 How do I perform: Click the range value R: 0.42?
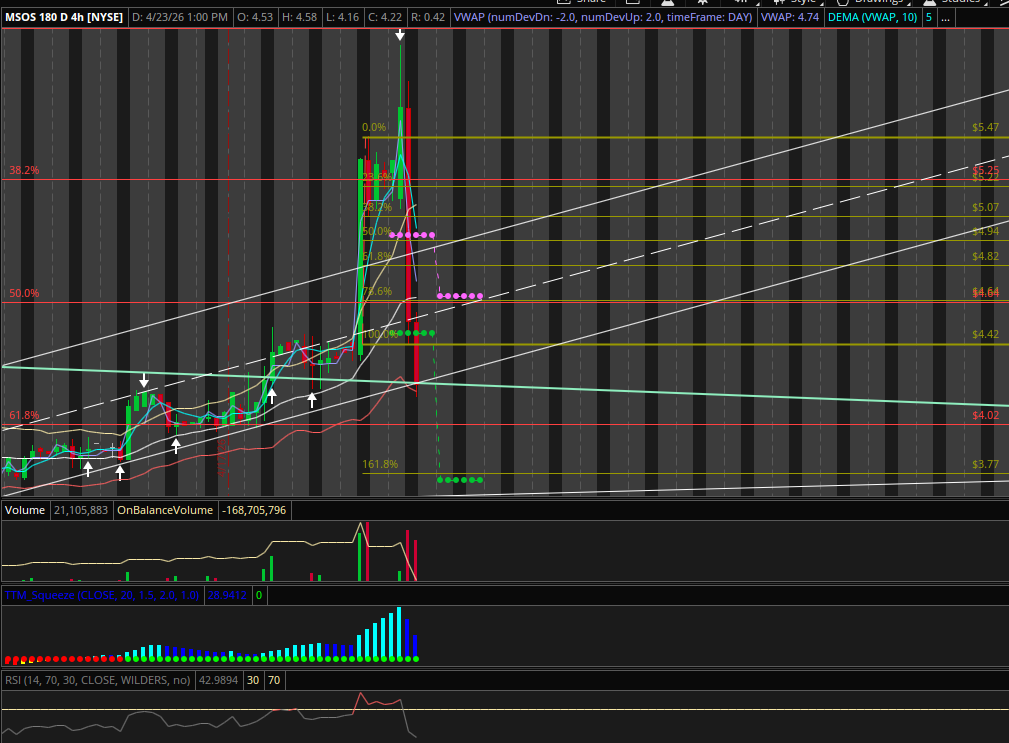click(x=428, y=17)
